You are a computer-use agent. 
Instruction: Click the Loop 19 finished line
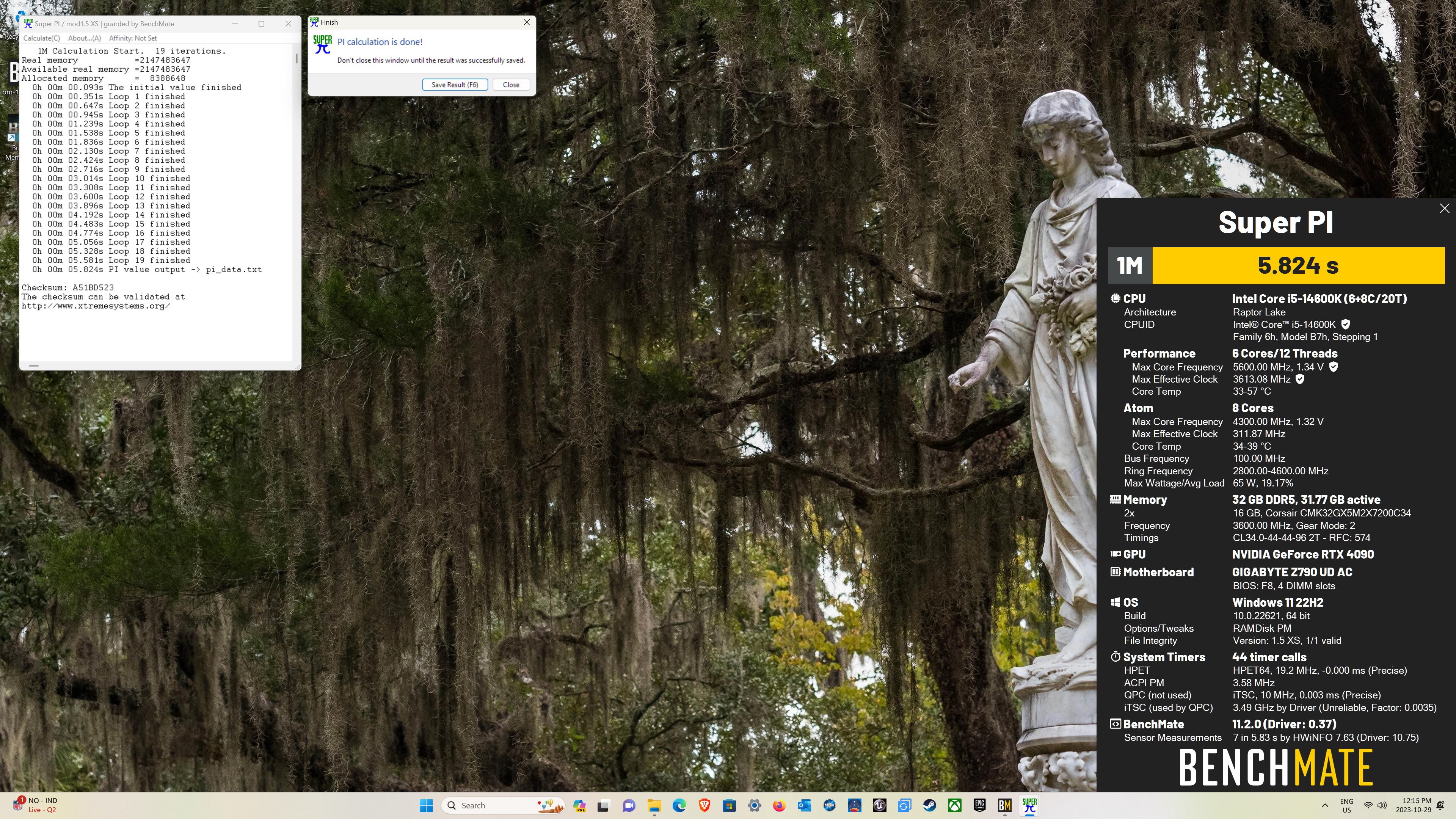coord(111,260)
